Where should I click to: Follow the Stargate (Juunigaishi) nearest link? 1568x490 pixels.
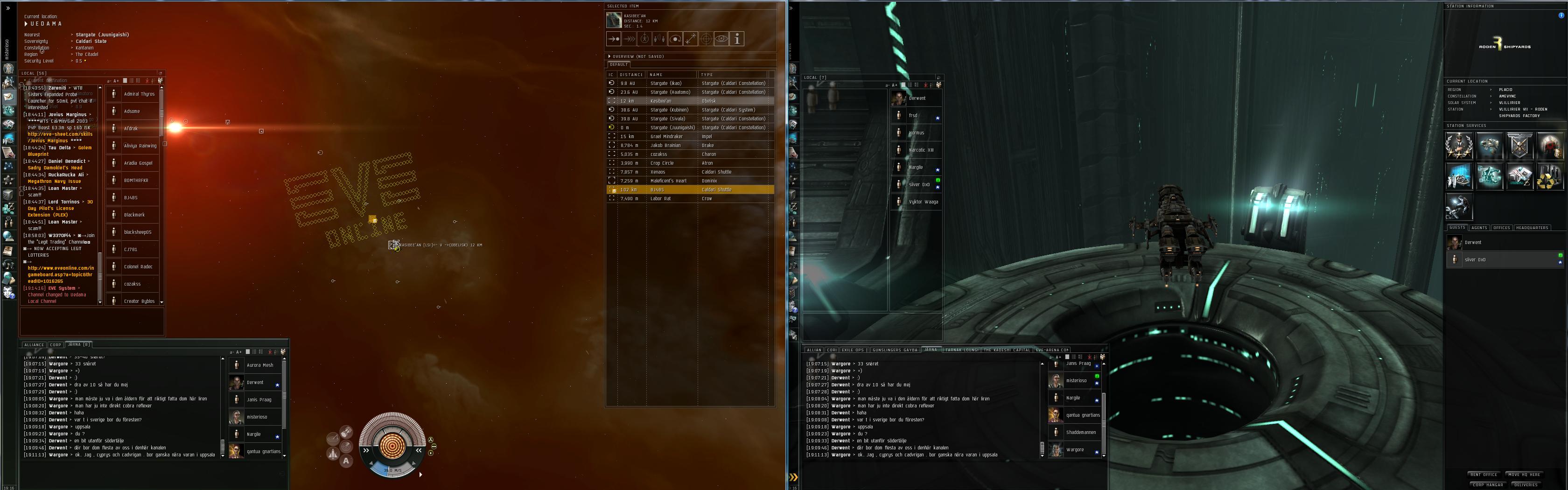102,35
